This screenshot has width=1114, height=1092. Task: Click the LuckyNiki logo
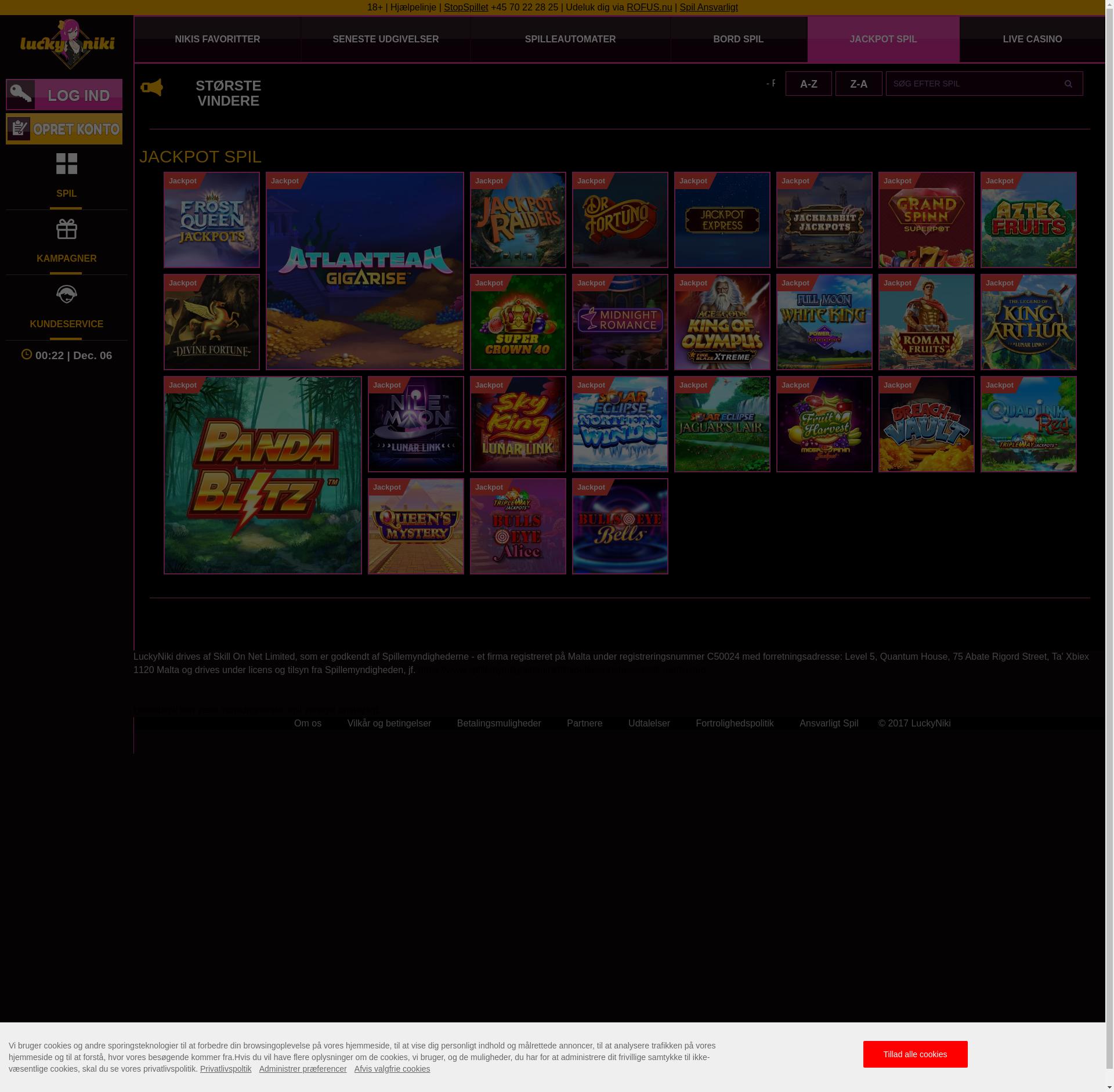(67, 44)
